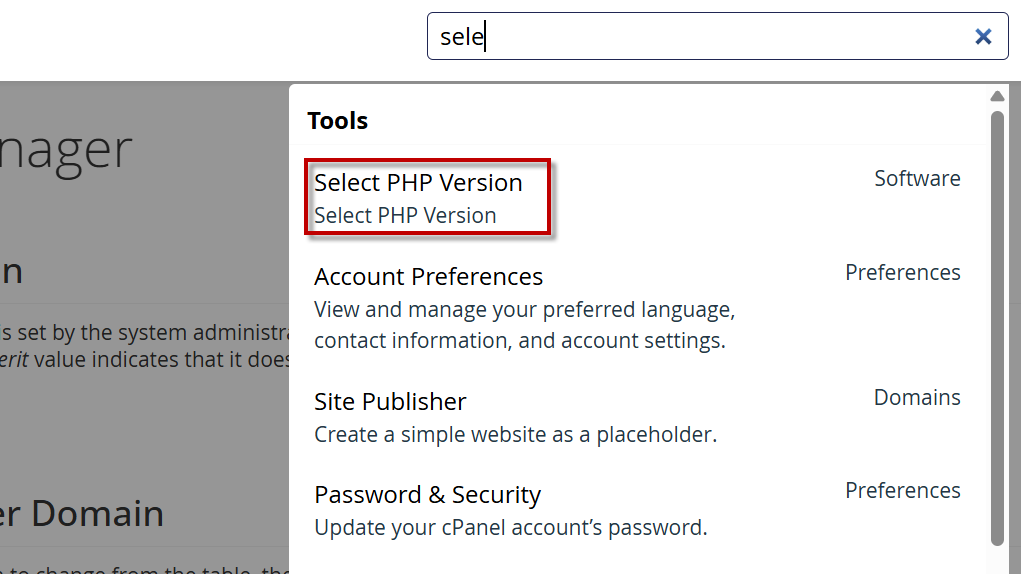Screen dimensions: 1021x574
Task: Click "Create a simple website" description text
Action: tap(515, 435)
